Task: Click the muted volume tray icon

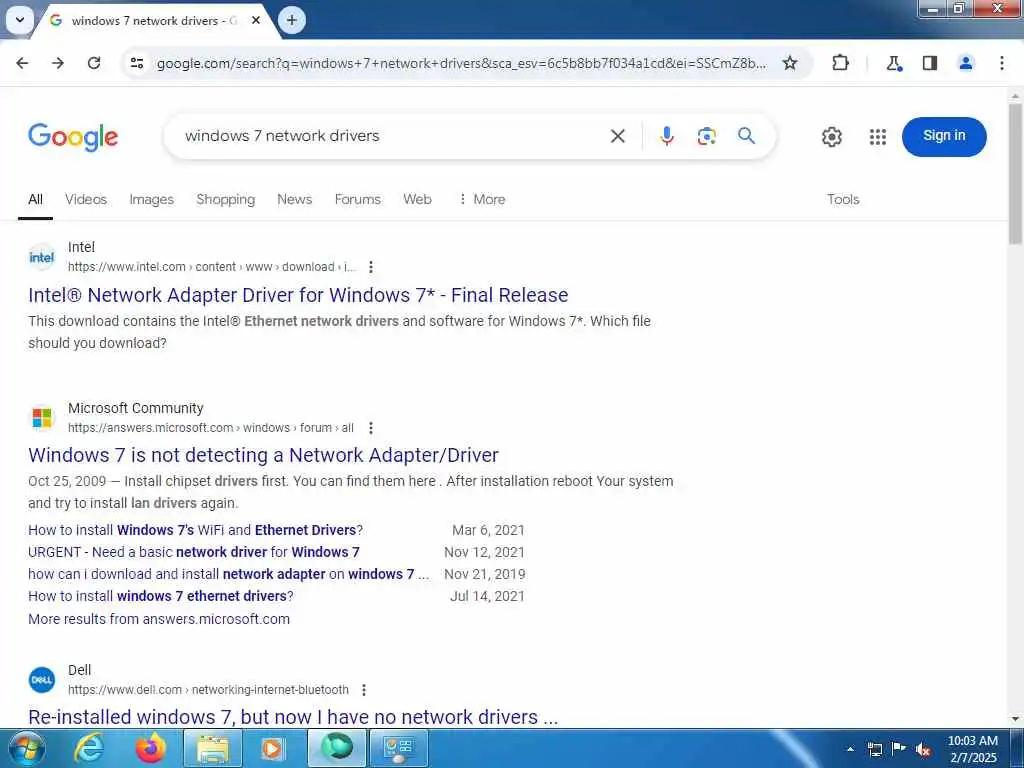Action: click(x=923, y=749)
